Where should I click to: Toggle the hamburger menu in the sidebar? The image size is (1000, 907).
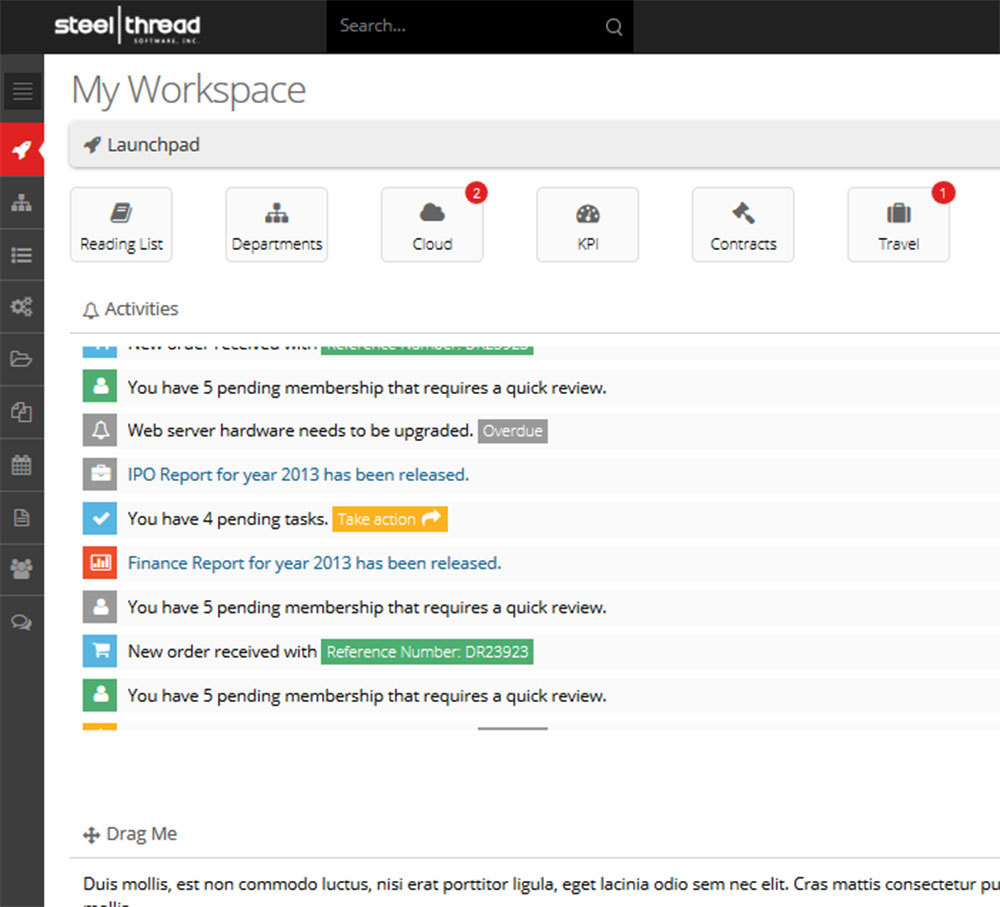point(22,92)
